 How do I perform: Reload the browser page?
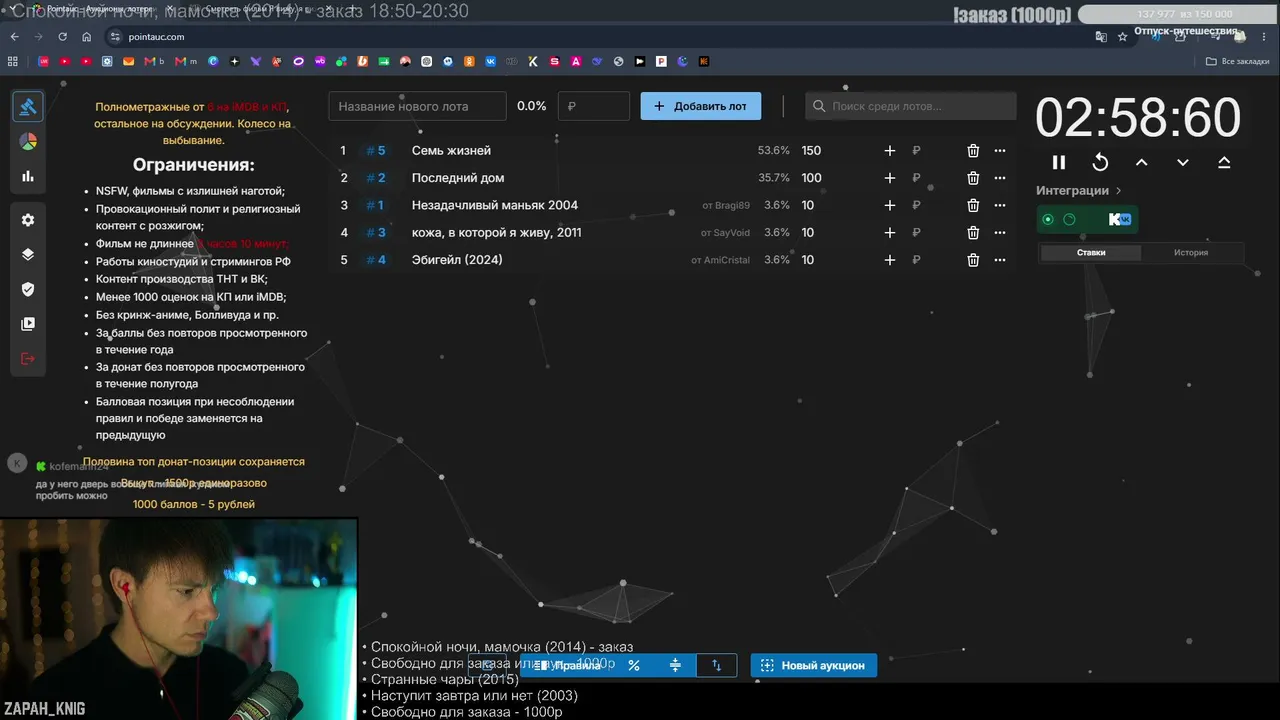point(63,36)
